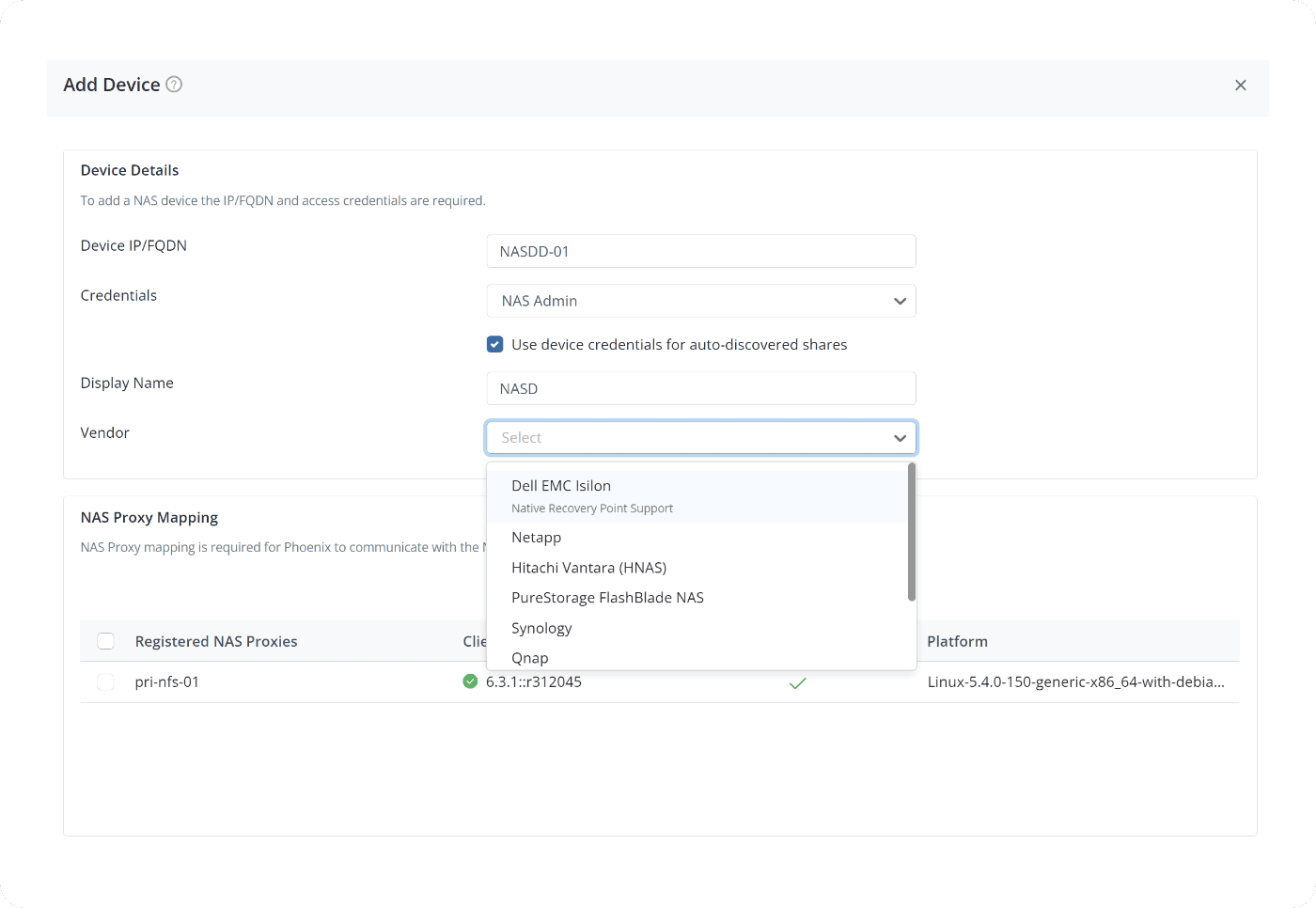Pick Qnap in the vendor dropdown
Screen dimensions: 1316x908
[x=530, y=658]
